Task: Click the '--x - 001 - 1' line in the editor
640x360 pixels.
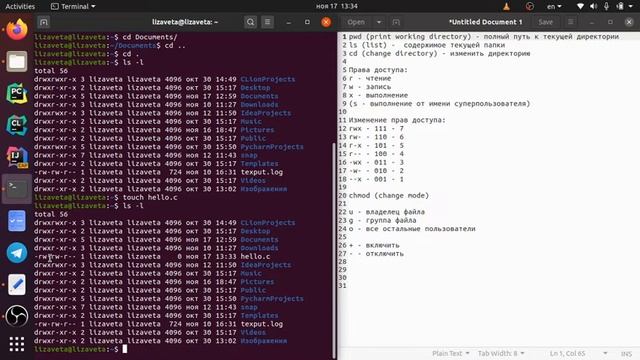Action: pos(376,179)
